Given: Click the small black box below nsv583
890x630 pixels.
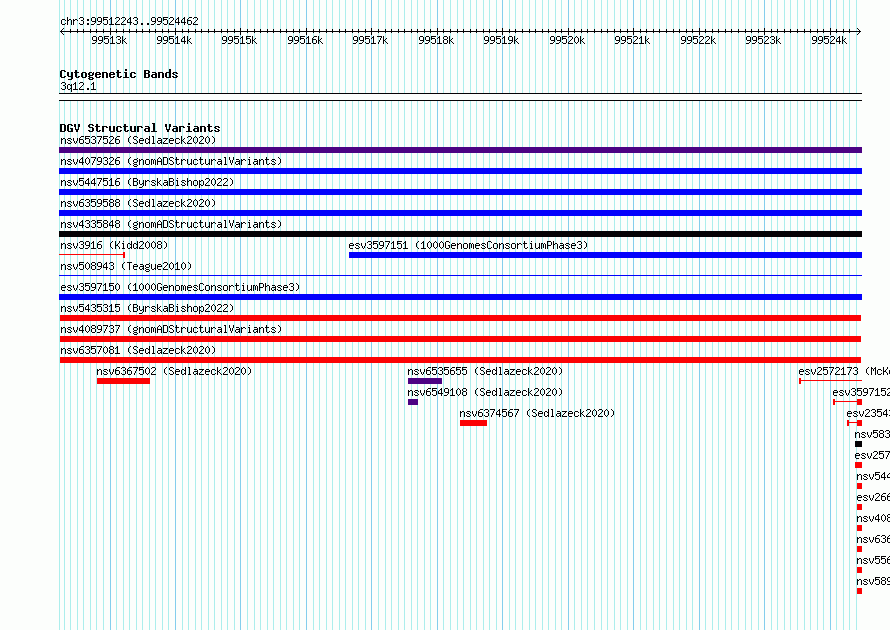Looking at the screenshot, I should click(858, 444).
